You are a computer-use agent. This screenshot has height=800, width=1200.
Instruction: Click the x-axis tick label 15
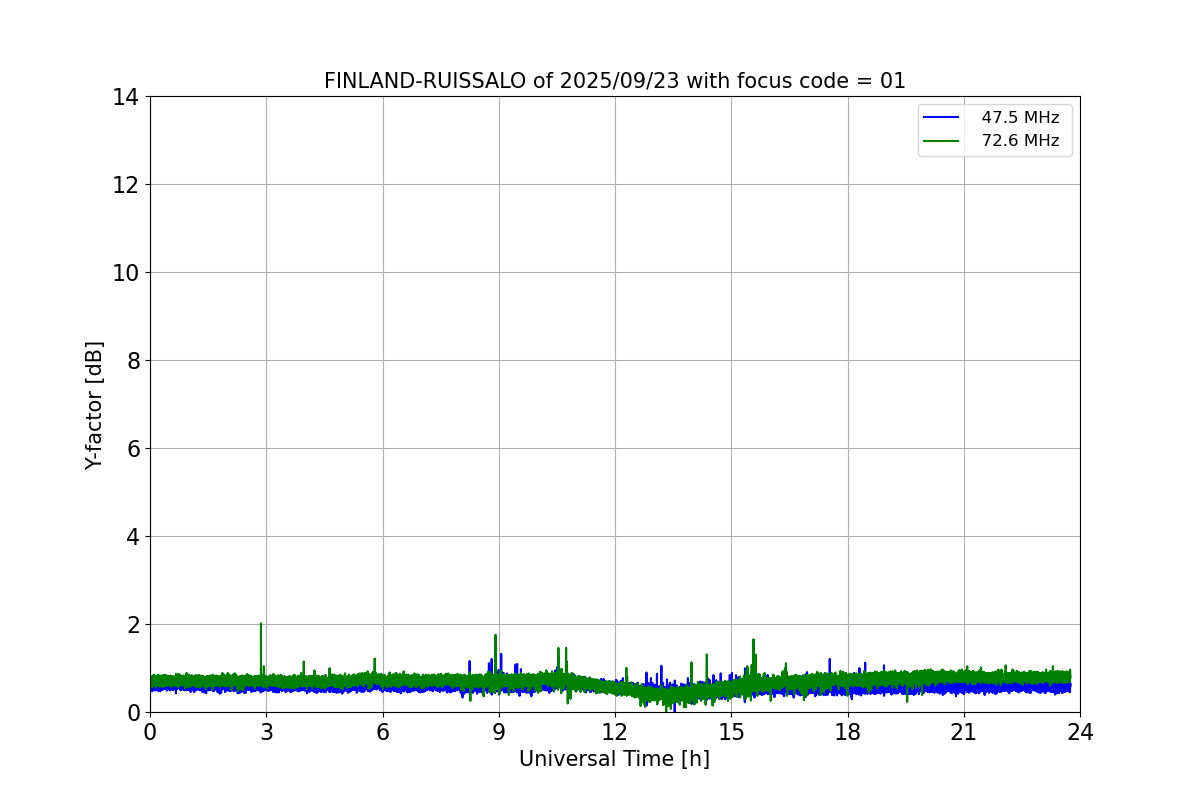tap(731, 732)
